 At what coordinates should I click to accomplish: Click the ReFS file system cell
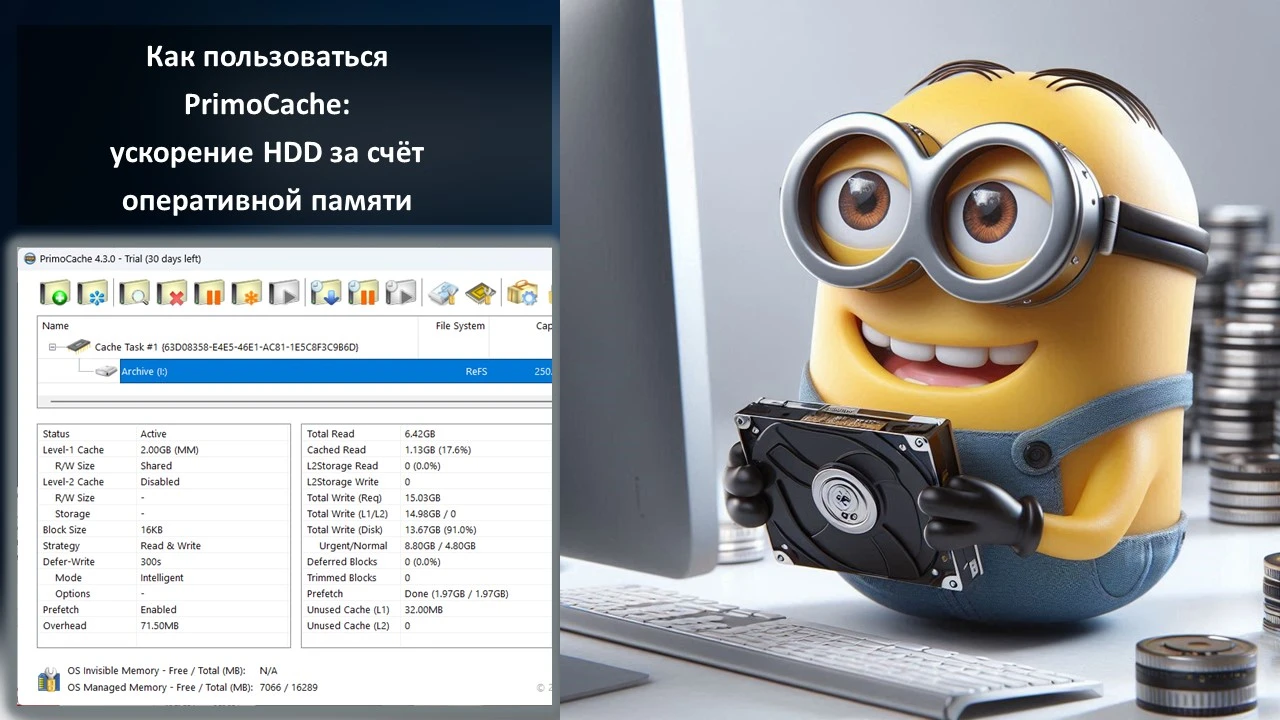[x=475, y=371]
